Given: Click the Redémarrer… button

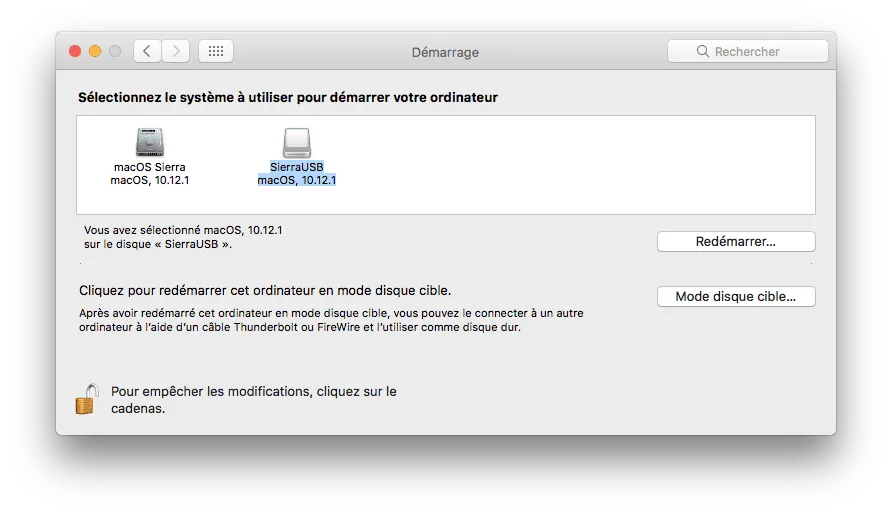Looking at the screenshot, I should (736, 241).
